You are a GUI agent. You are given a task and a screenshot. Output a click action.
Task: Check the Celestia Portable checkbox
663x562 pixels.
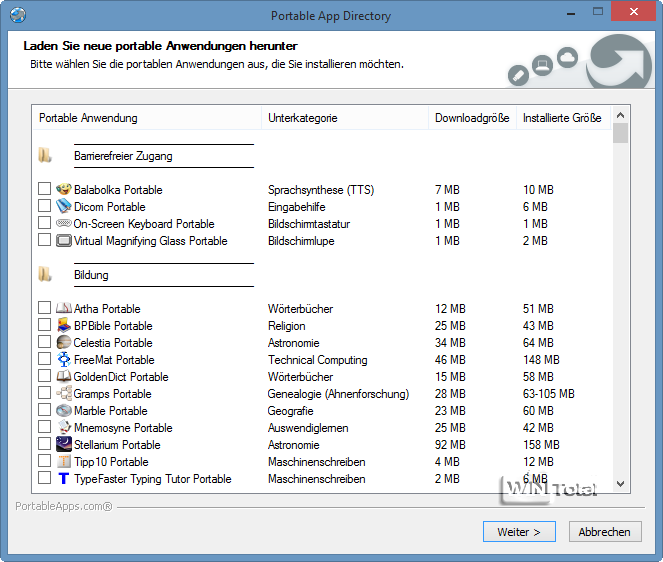(x=44, y=341)
